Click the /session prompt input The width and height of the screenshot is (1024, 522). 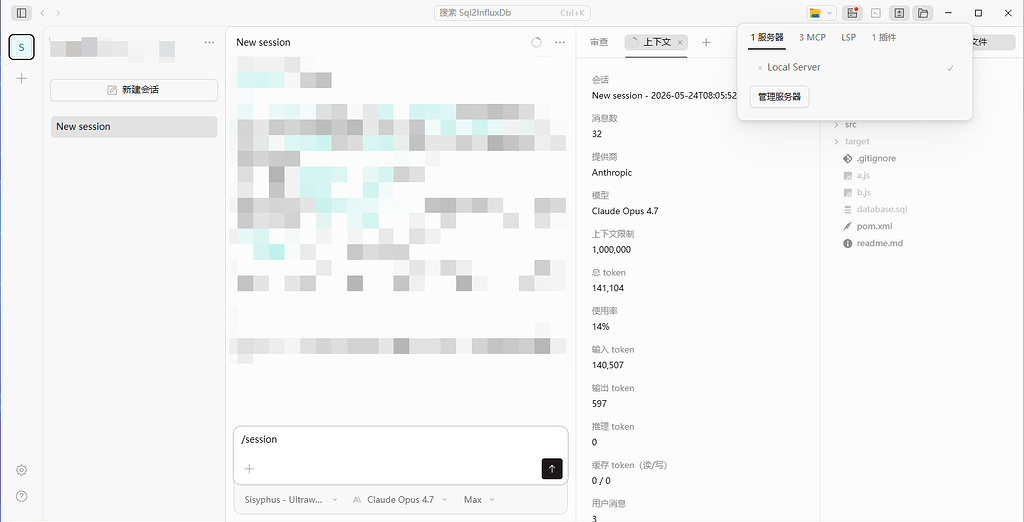point(400,440)
